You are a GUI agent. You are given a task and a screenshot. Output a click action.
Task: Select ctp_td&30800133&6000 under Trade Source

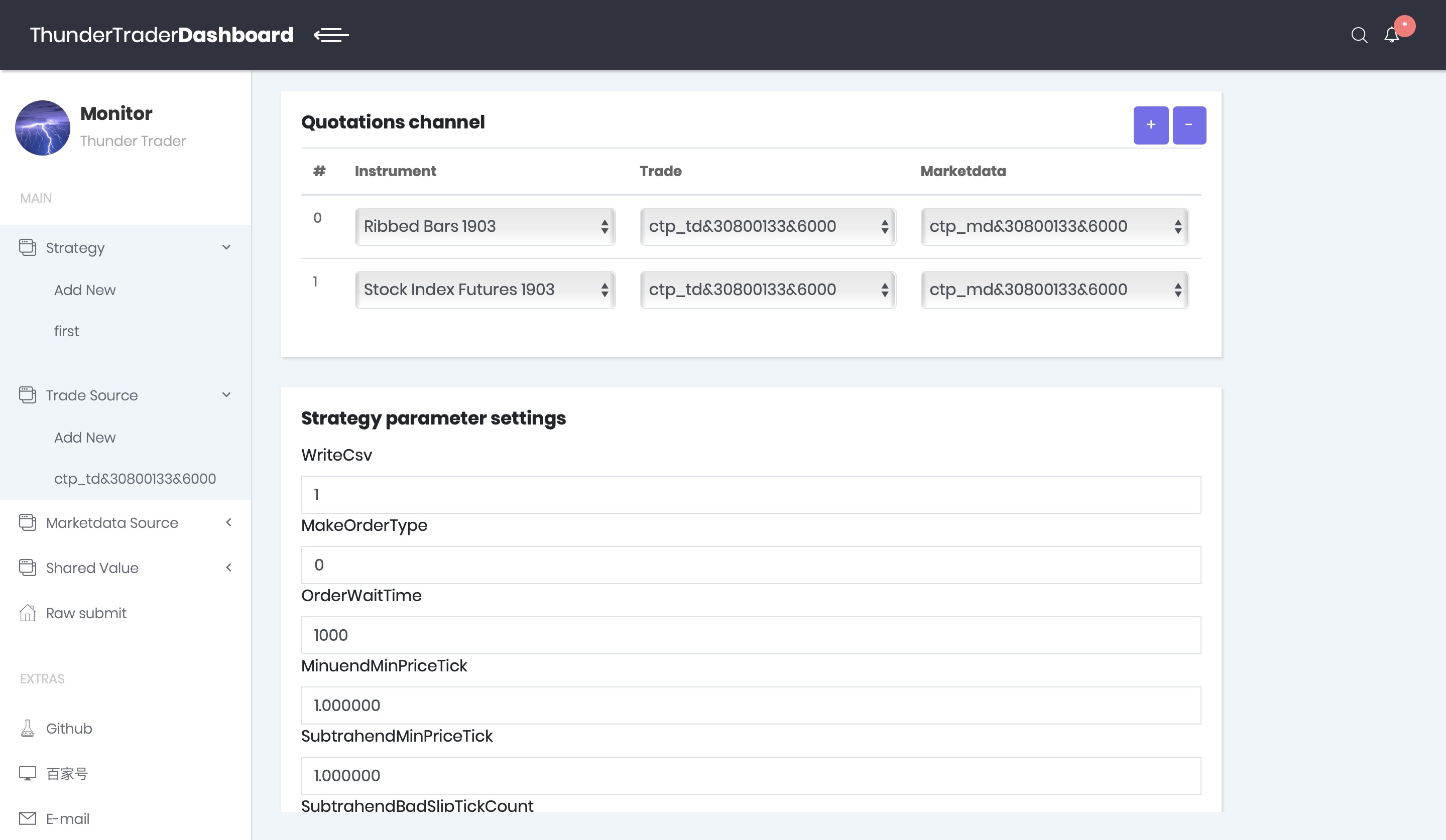135,478
